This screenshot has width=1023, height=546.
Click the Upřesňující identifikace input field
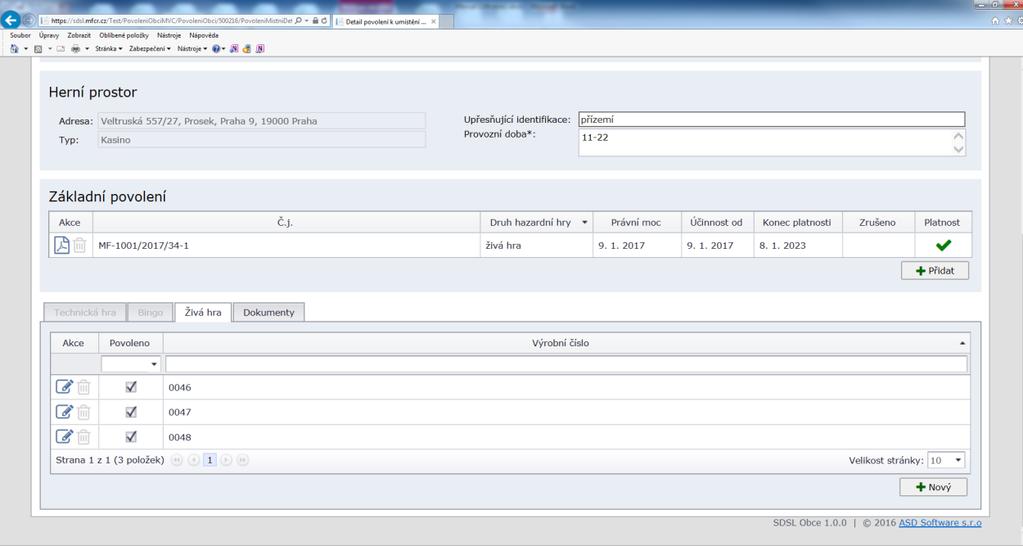(x=771, y=119)
